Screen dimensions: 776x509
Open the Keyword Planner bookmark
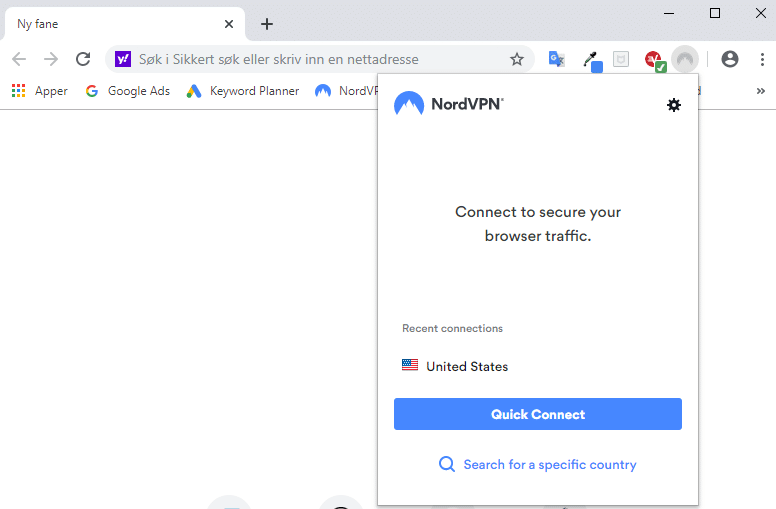click(243, 91)
